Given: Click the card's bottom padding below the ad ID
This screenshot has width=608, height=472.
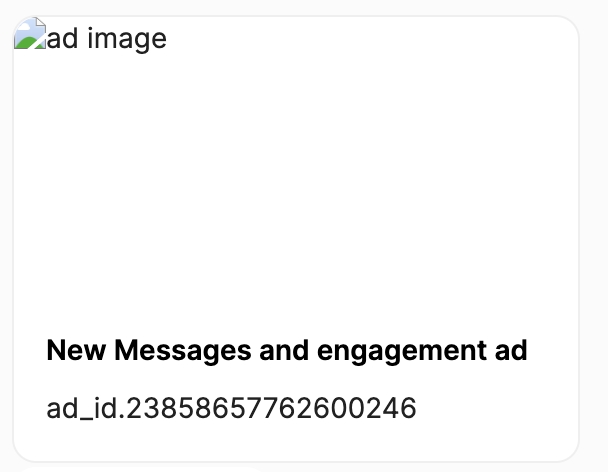Looking at the screenshot, I should (296, 445).
